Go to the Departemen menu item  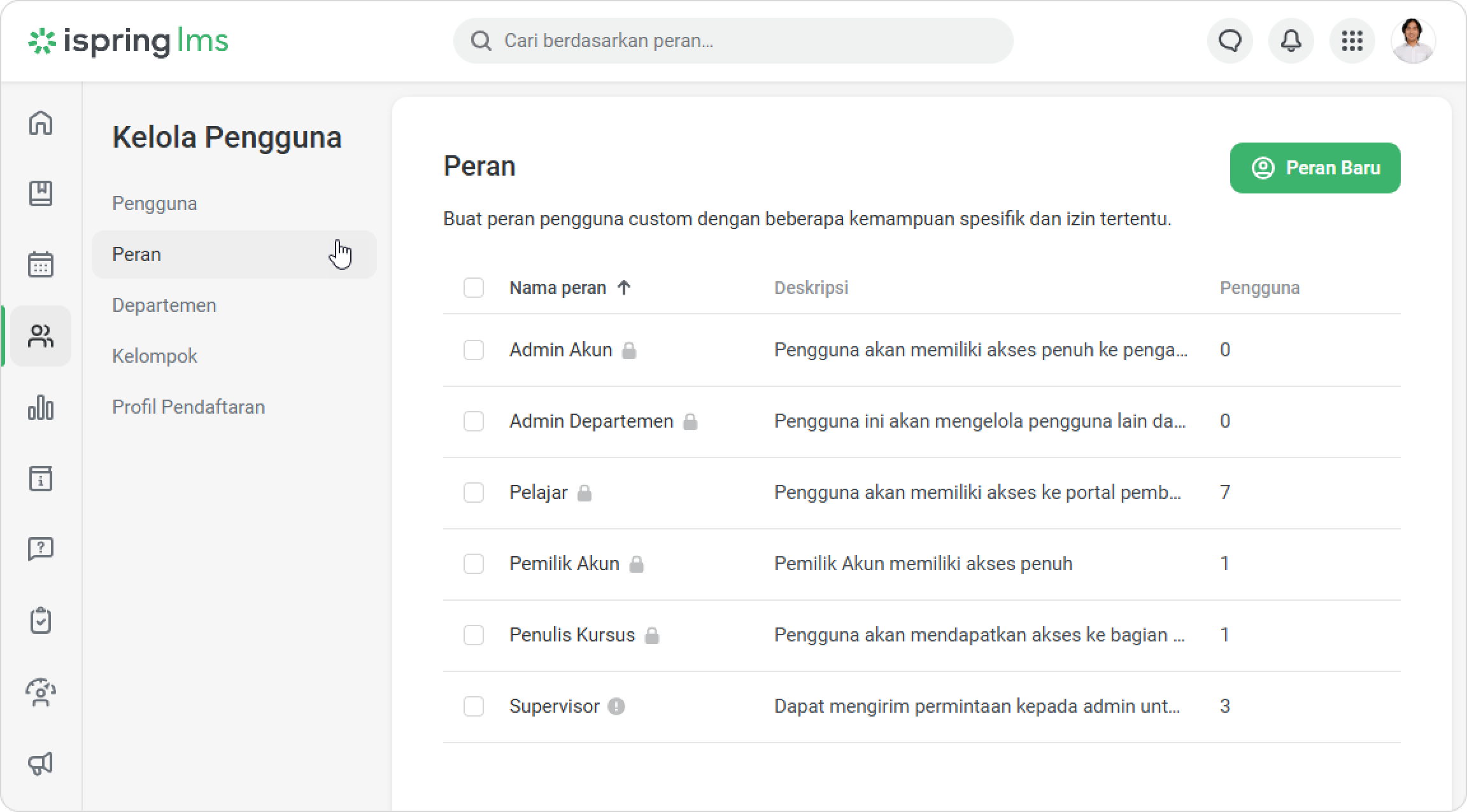click(x=164, y=305)
